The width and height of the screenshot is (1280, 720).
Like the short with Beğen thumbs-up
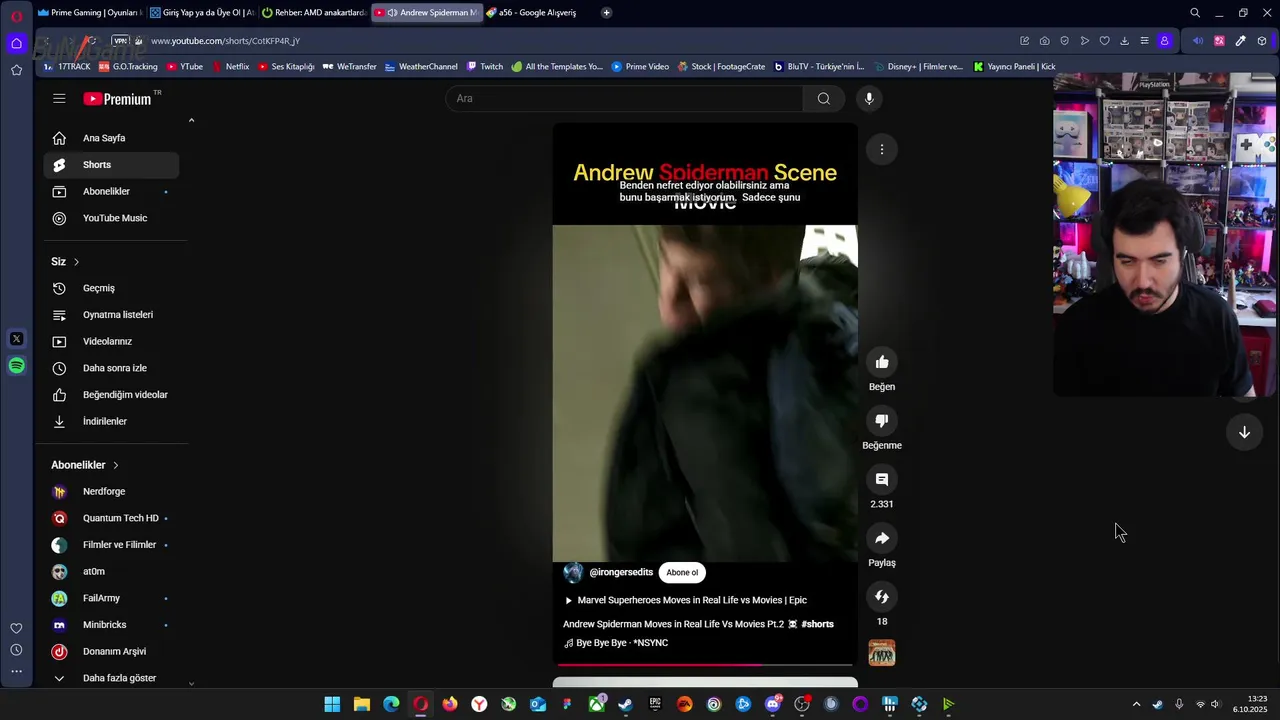coord(881,362)
